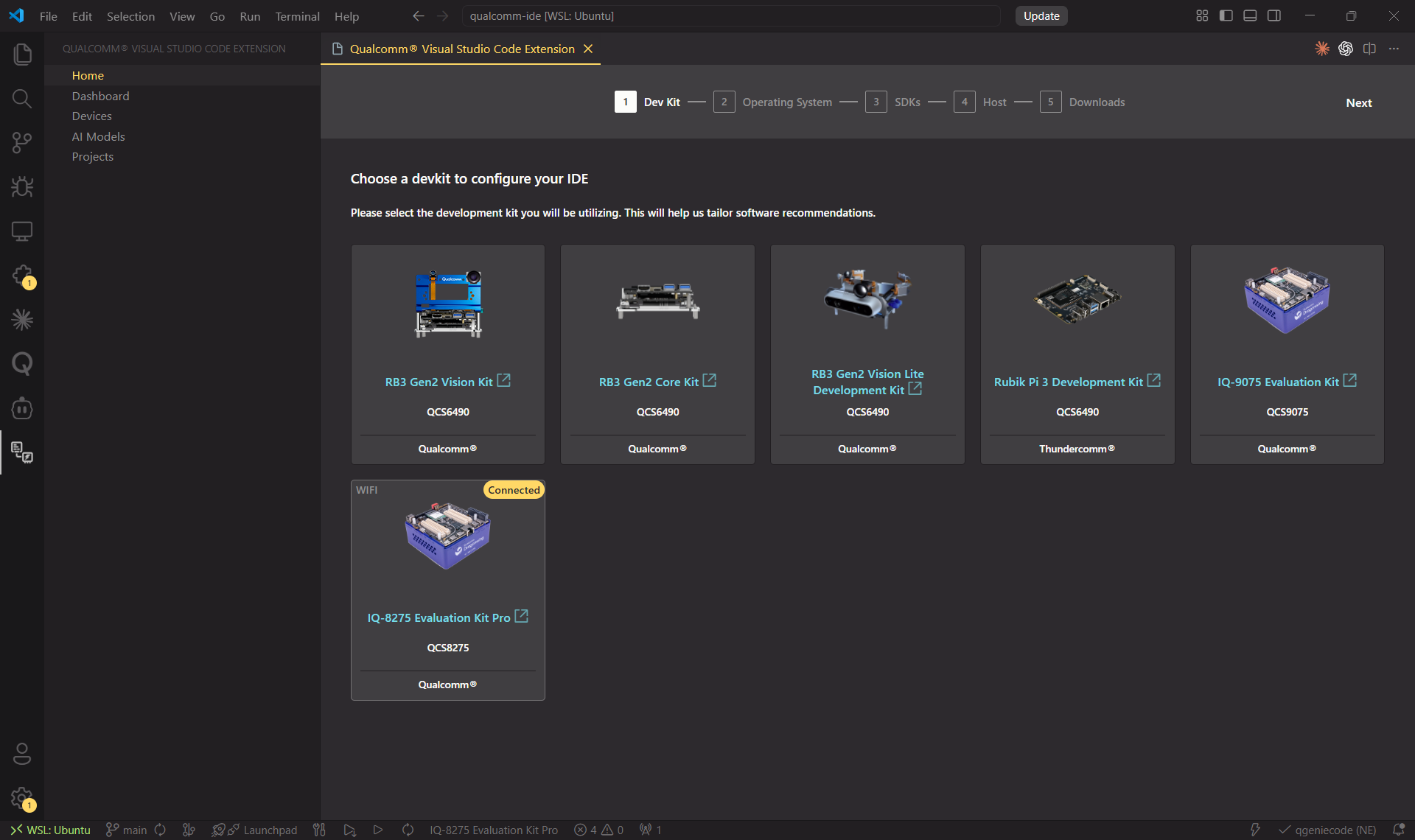Image resolution: width=1415 pixels, height=840 pixels.
Task: Open the Search view icon
Action: pos(22,98)
